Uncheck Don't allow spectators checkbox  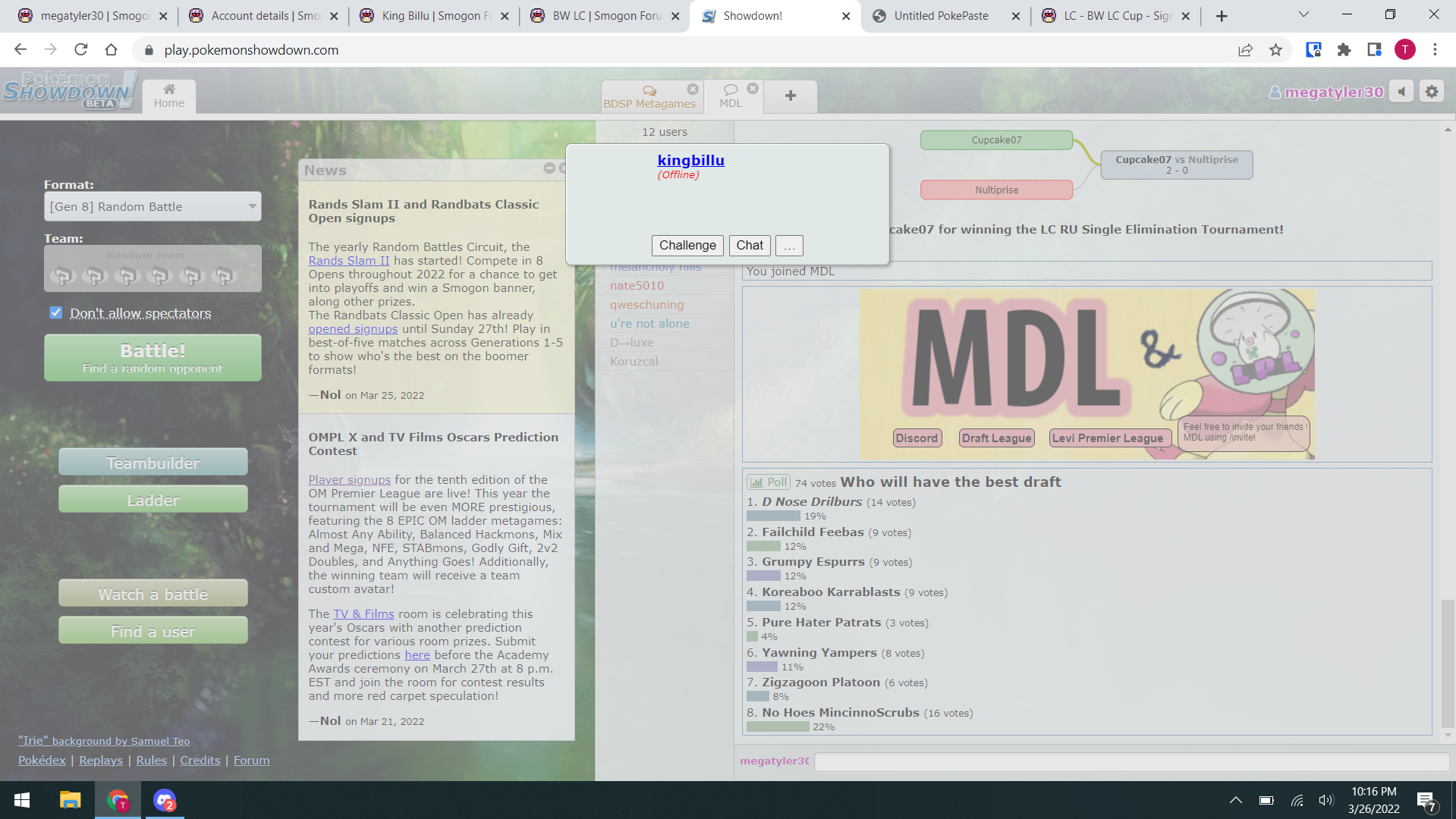(x=55, y=312)
